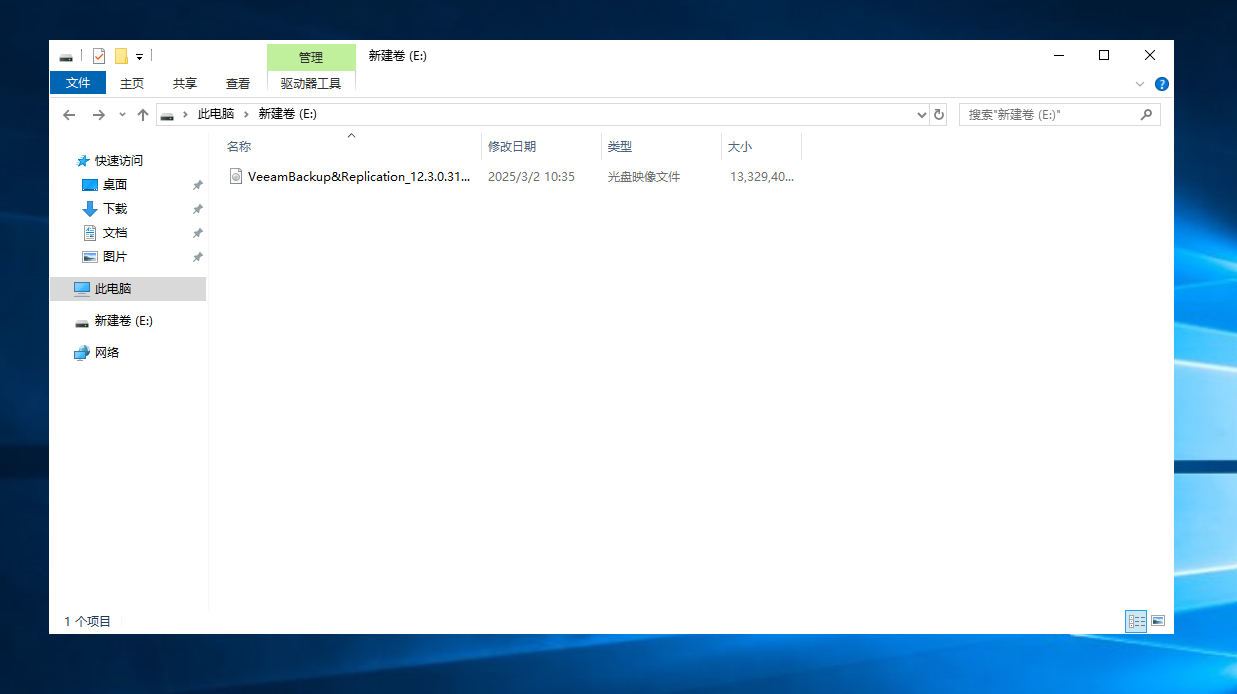Open 桌面 in the navigation pane
Viewport: 1237px width, 694px height.
(x=115, y=184)
